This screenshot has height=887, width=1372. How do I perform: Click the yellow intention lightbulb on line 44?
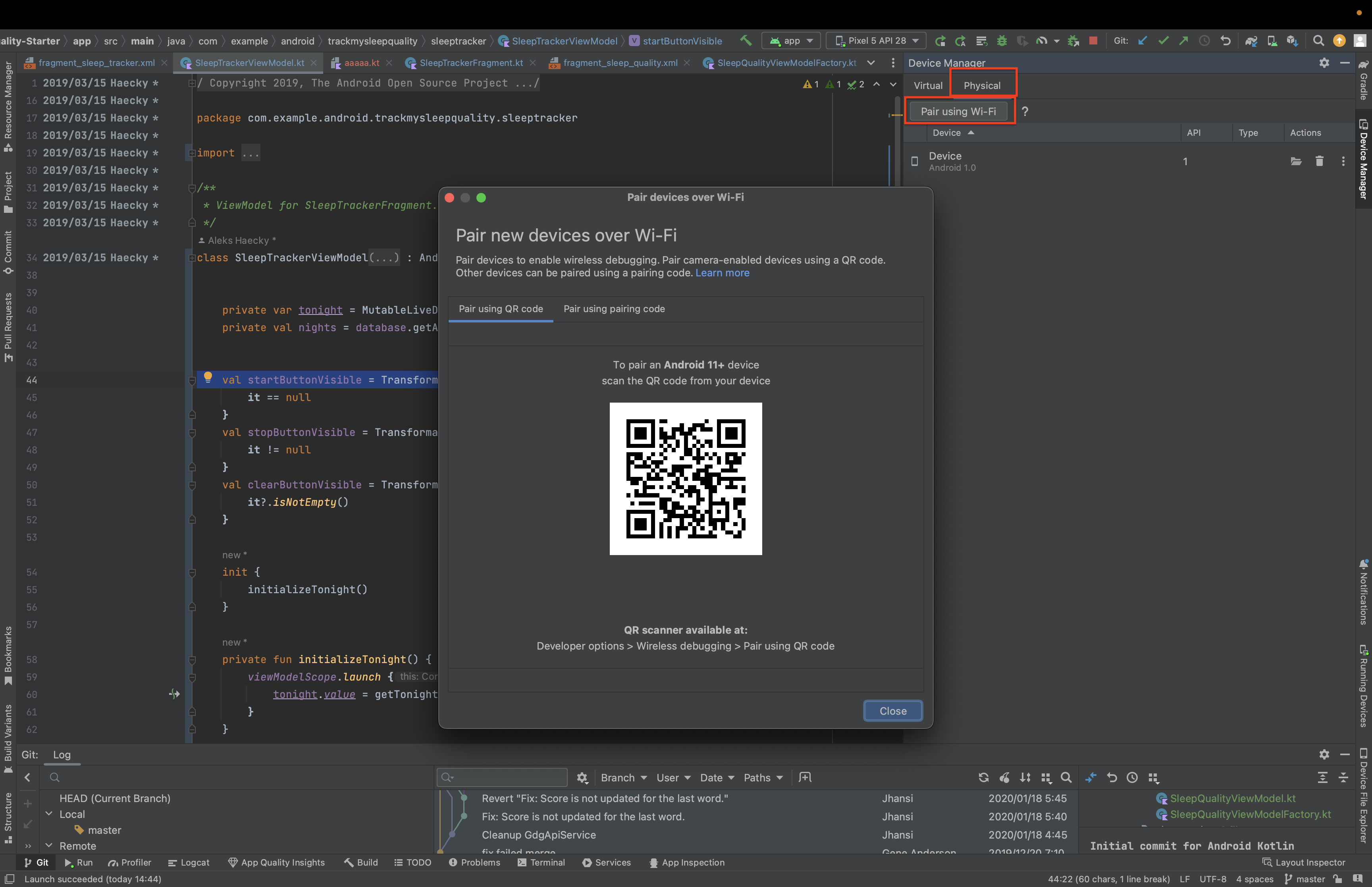208,377
